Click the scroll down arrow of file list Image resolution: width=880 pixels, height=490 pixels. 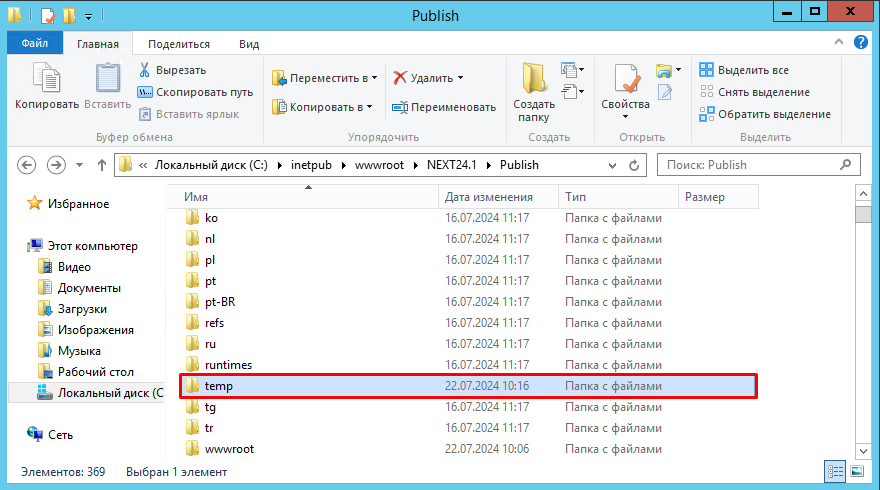(863, 450)
